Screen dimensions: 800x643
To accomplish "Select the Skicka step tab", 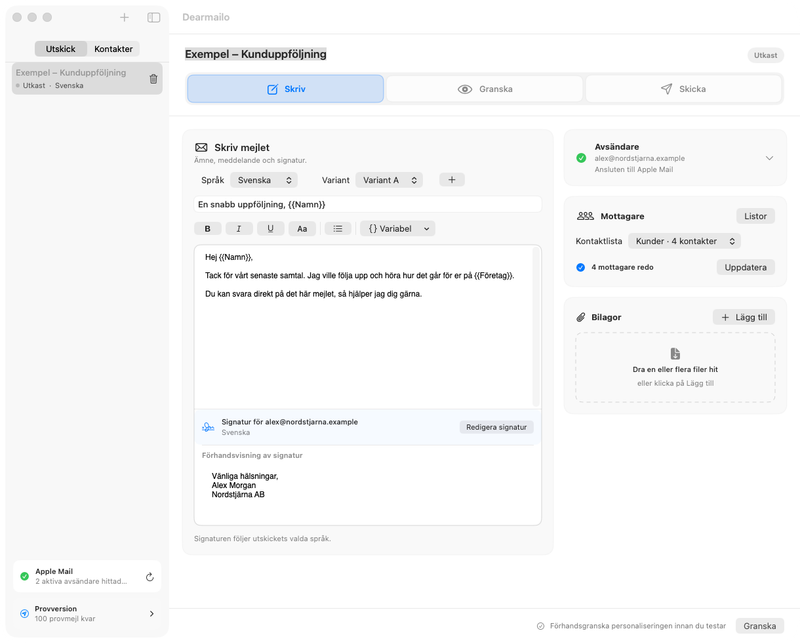I will [x=684, y=89].
